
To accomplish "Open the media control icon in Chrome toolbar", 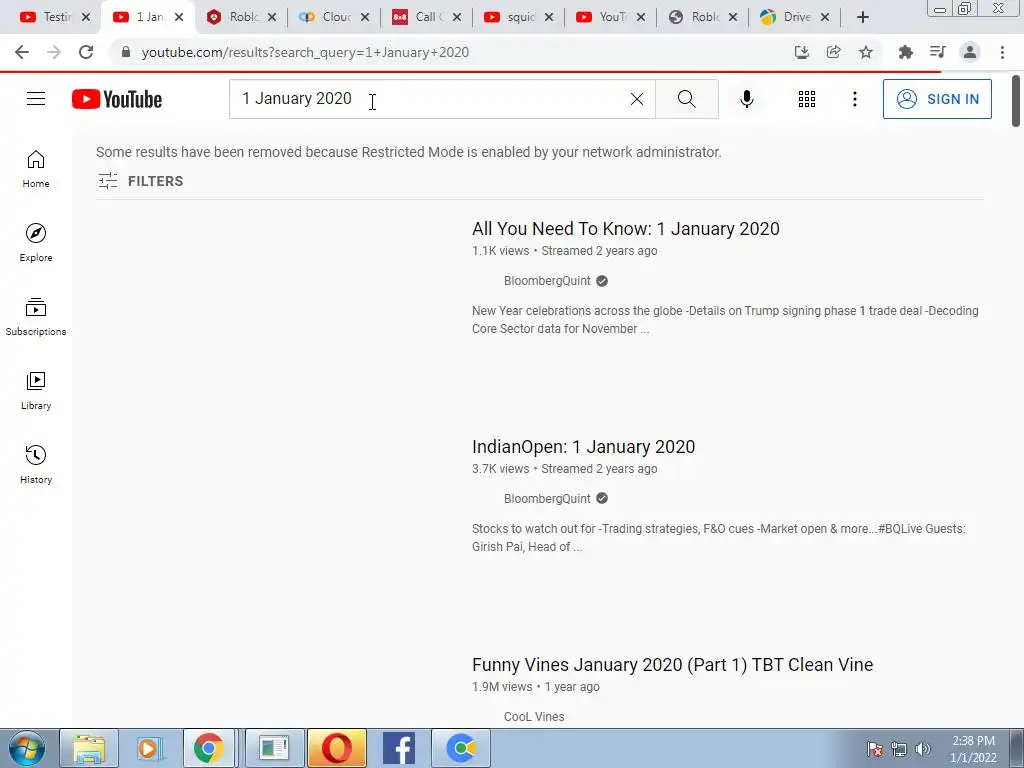I will (937, 52).
